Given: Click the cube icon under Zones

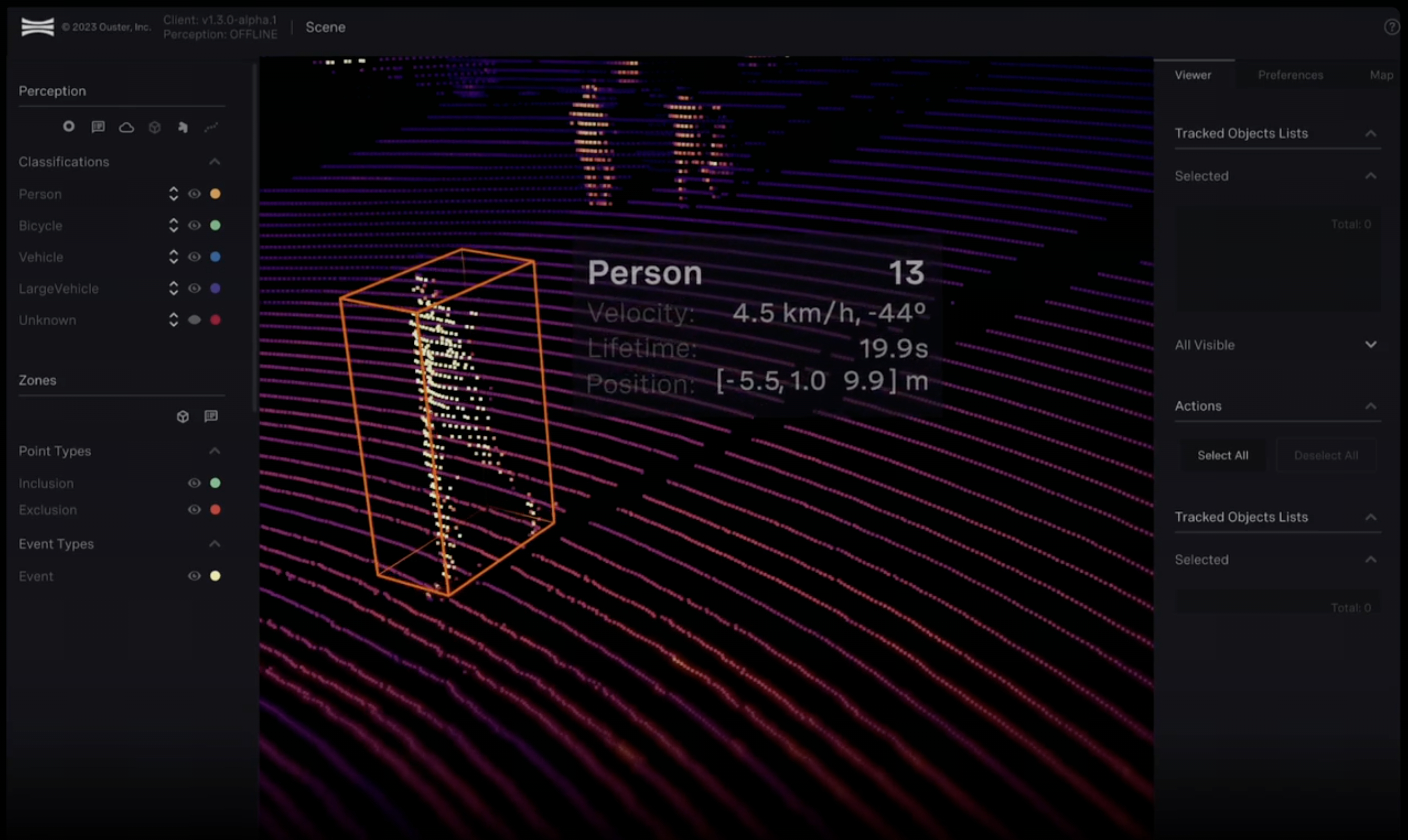Looking at the screenshot, I should click(x=182, y=417).
